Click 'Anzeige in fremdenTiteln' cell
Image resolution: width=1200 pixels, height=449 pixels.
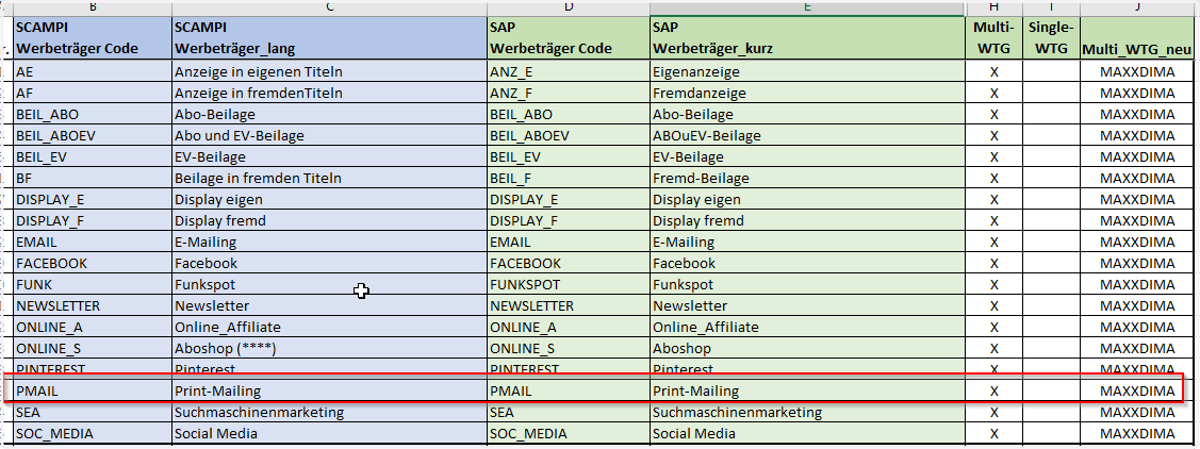329,92
